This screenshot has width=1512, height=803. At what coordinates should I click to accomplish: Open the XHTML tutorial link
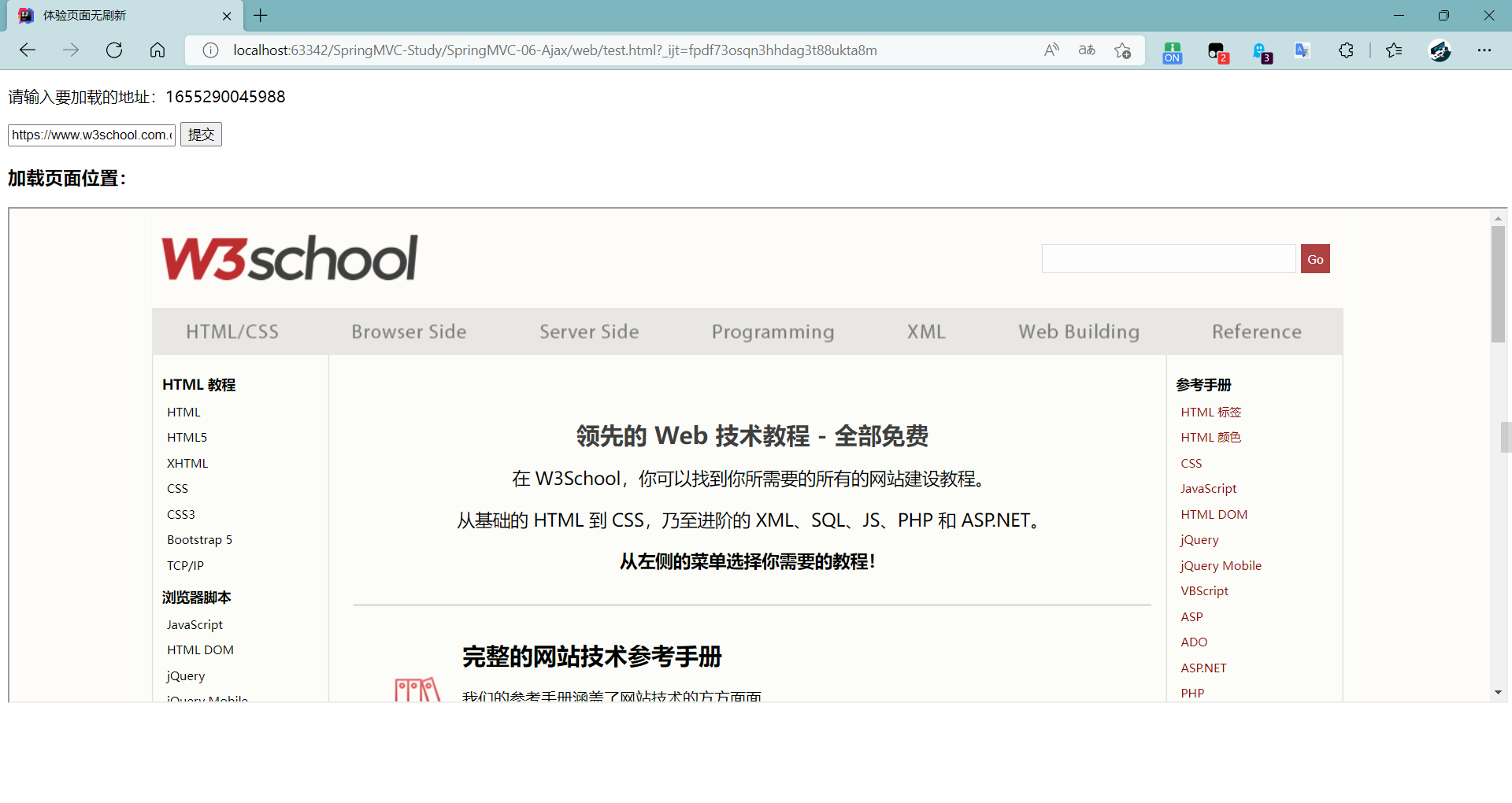click(187, 463)
